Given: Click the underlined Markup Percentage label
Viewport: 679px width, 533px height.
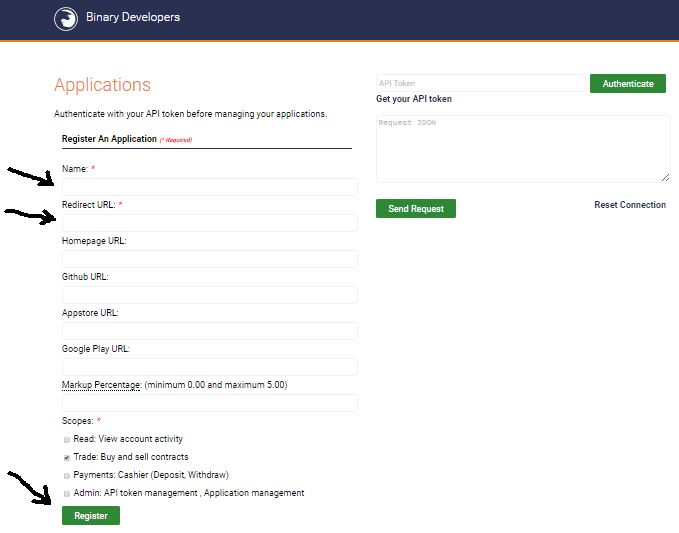Looking at the screenshot, I should 101,385.
